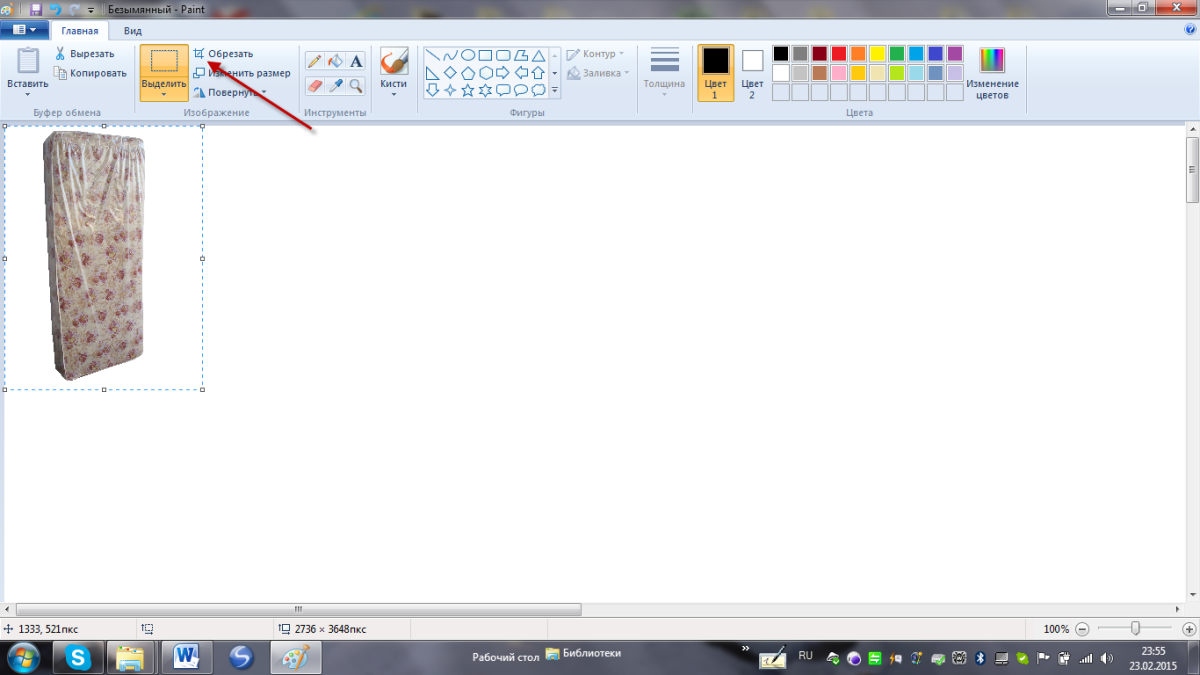Switch to the Вид tab
1200x675 pixels.
click(132, 31)
